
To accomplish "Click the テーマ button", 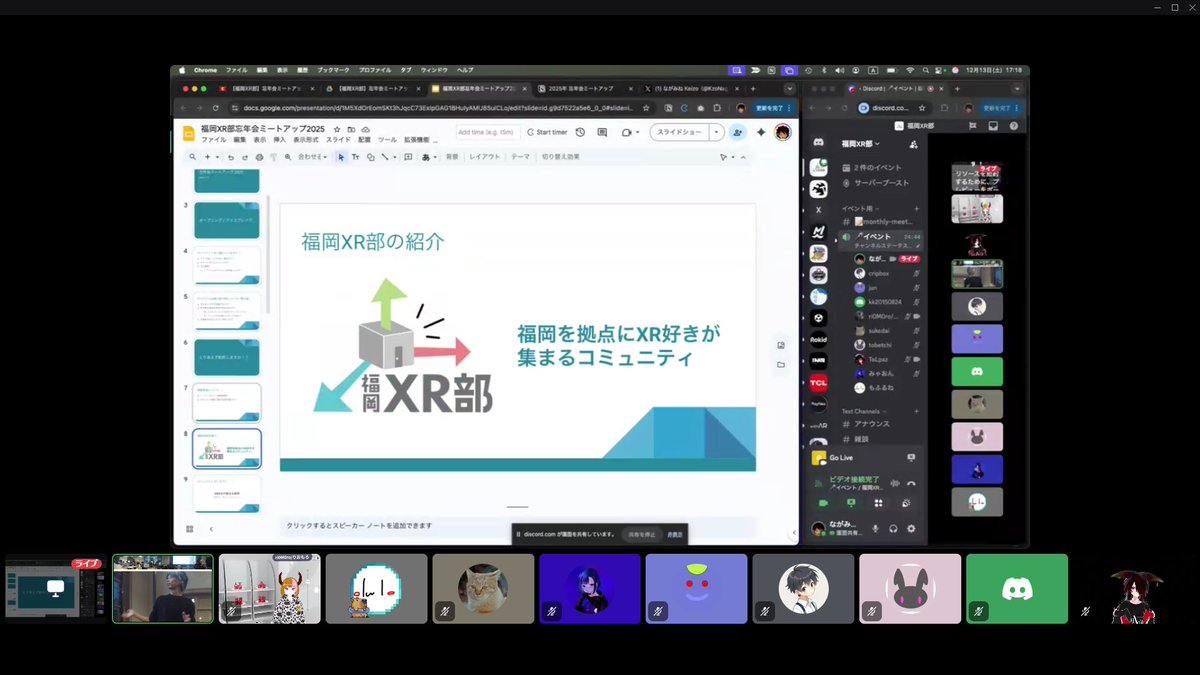I will click(x=520, y=157).
